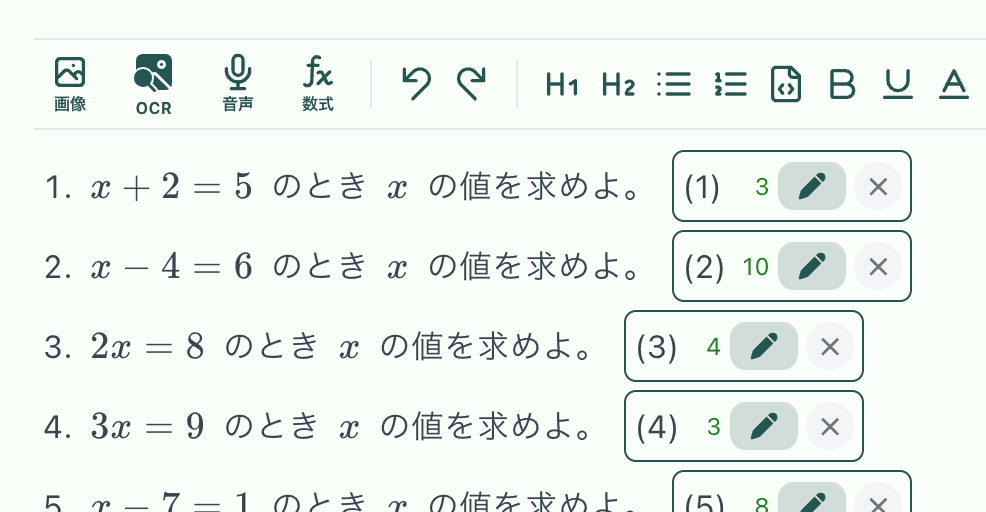The image size is (986, 512).
Task: Open the 数式 formula editor
Action: 318,83
